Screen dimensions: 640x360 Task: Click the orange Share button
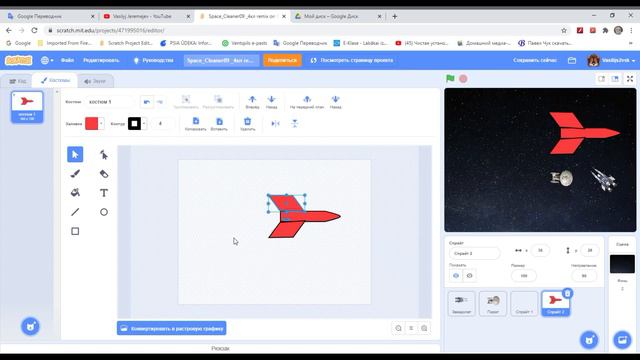tap(282, 60)
